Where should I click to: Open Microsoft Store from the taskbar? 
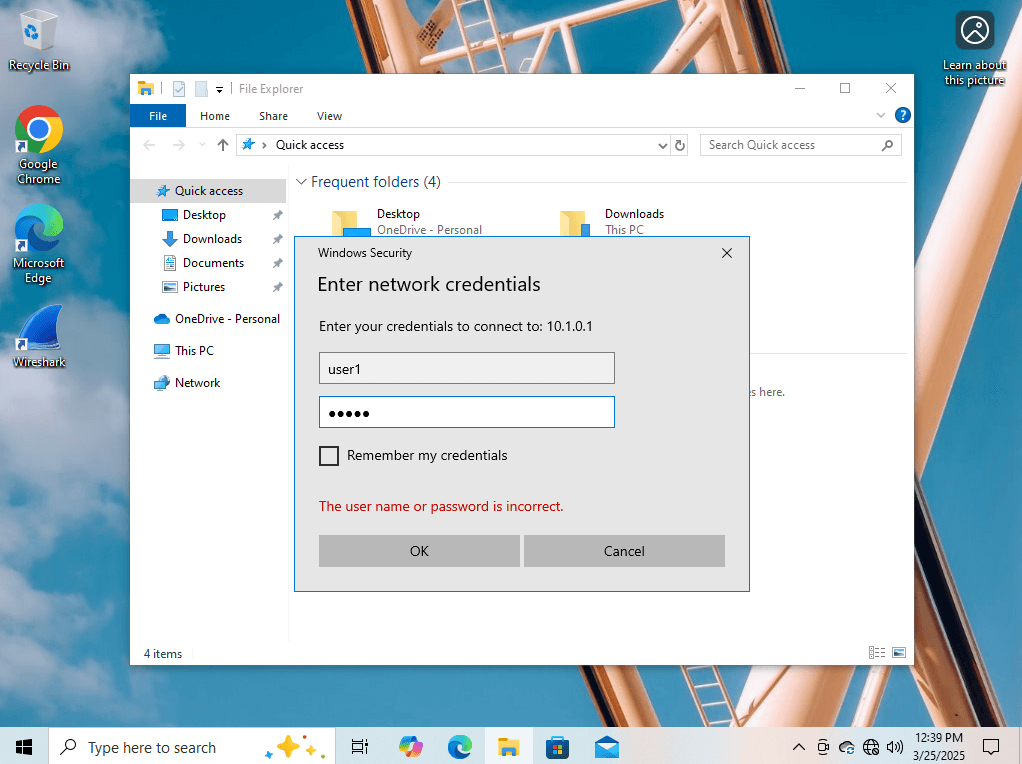coord(557,747)
